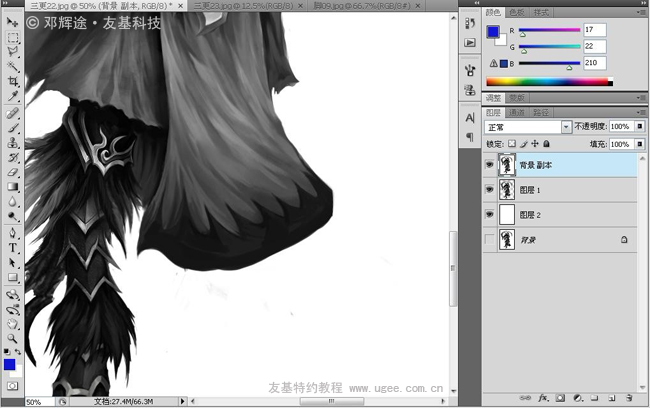The width and height of the screenshot is (650, 408).
Task: Show the hidden 背景 layer
Action: (x=489, y=240)
